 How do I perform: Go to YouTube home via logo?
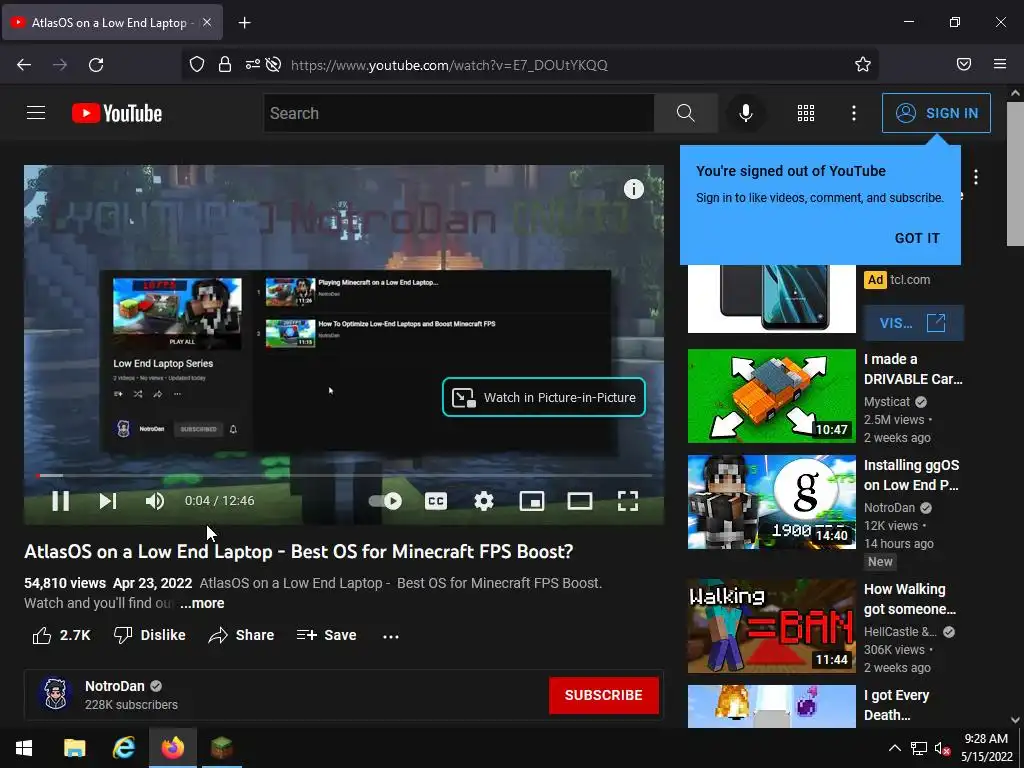click(x=117, y=113)
